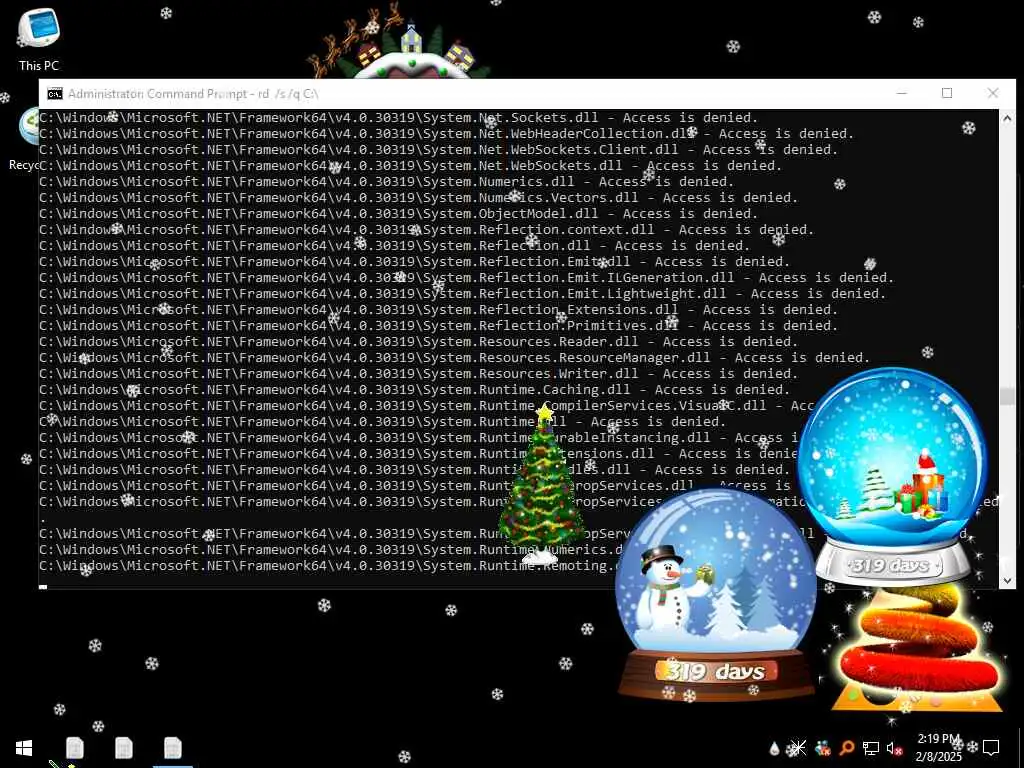
Task: Click the console scrollbar down arrow
Action: (1007, 580)
